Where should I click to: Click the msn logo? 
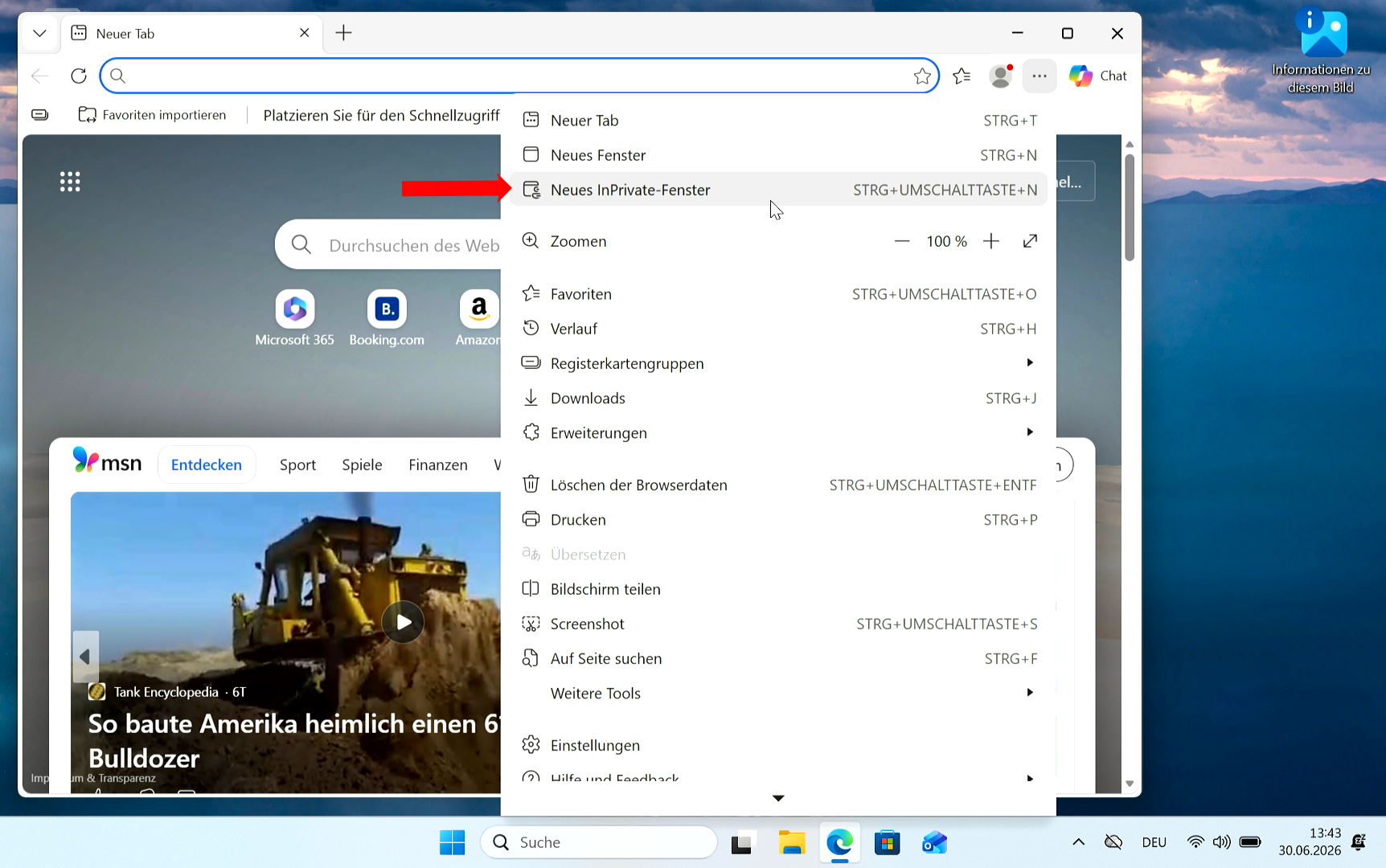107,461
